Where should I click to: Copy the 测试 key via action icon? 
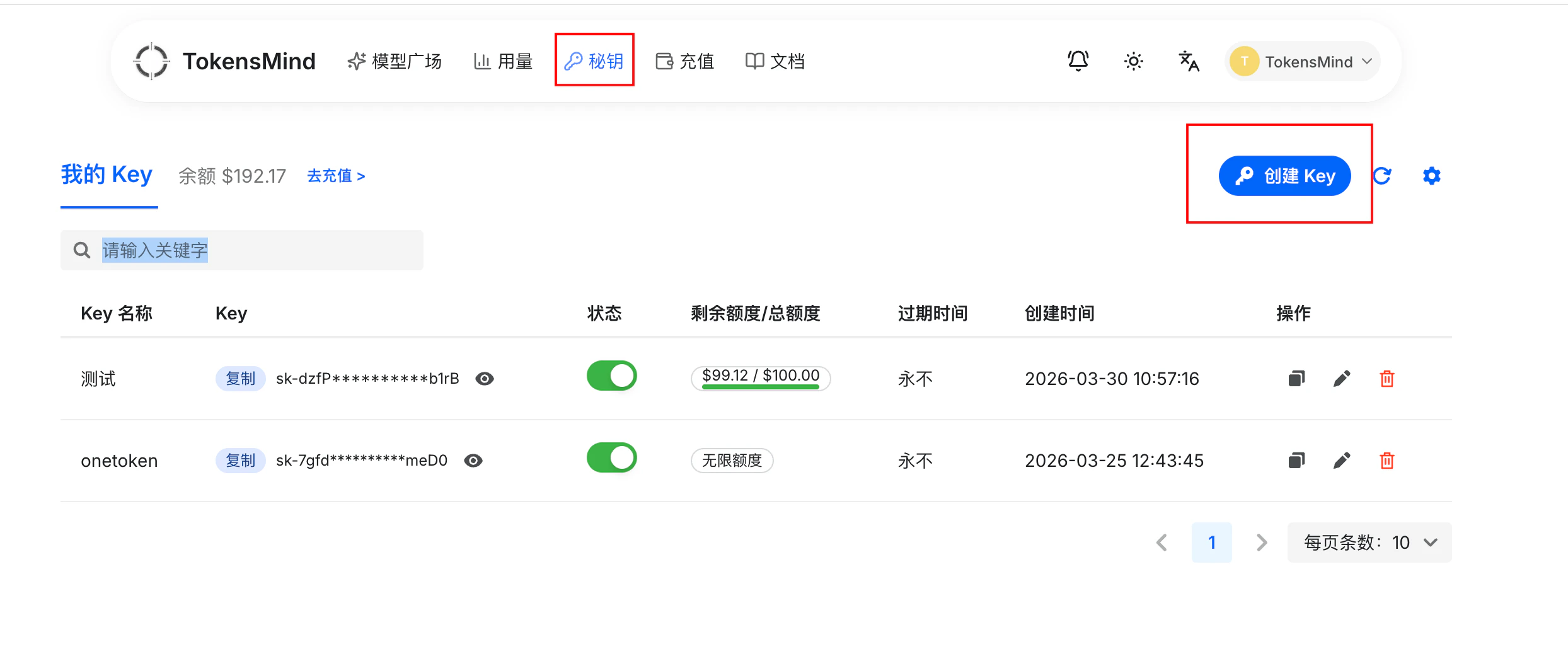pyautogui.click(x=1296, y=379)
